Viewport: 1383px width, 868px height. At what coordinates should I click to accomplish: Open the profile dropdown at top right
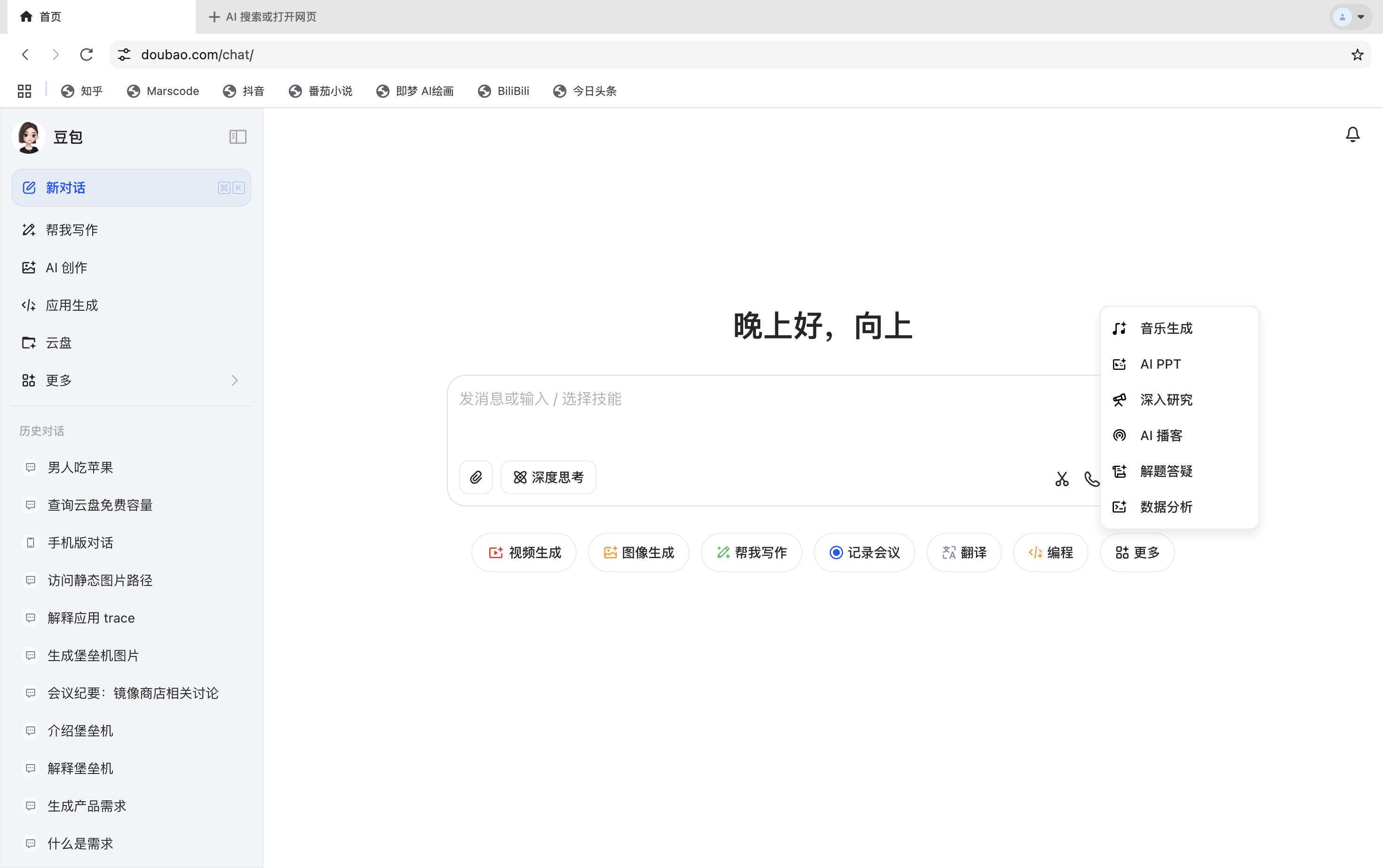click(x=1350, y=16)
